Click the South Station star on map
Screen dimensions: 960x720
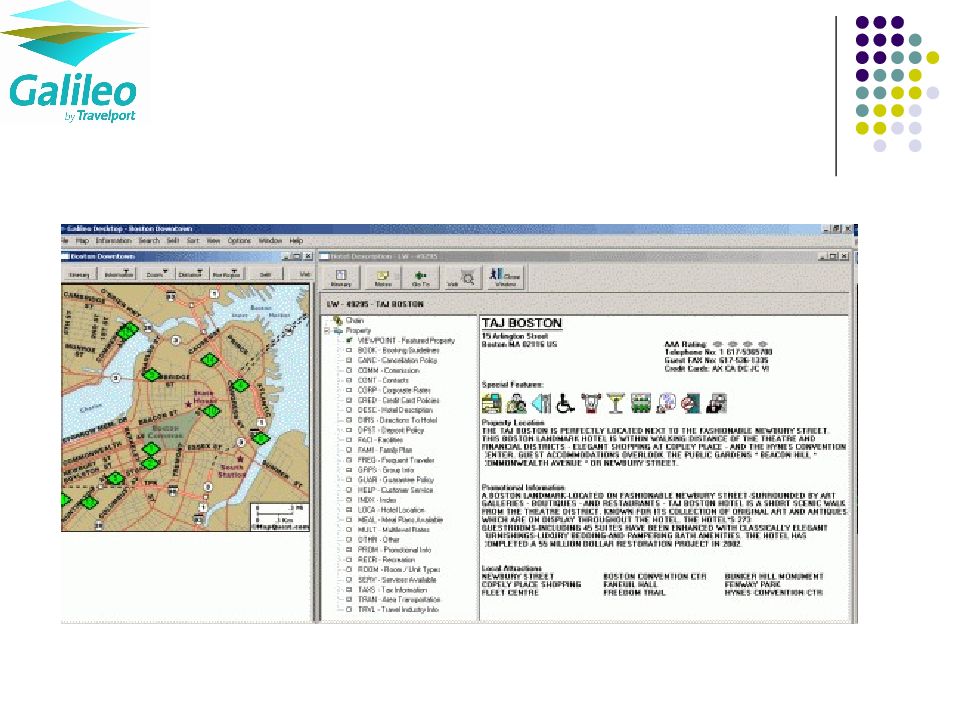click(x=241, y=459)
